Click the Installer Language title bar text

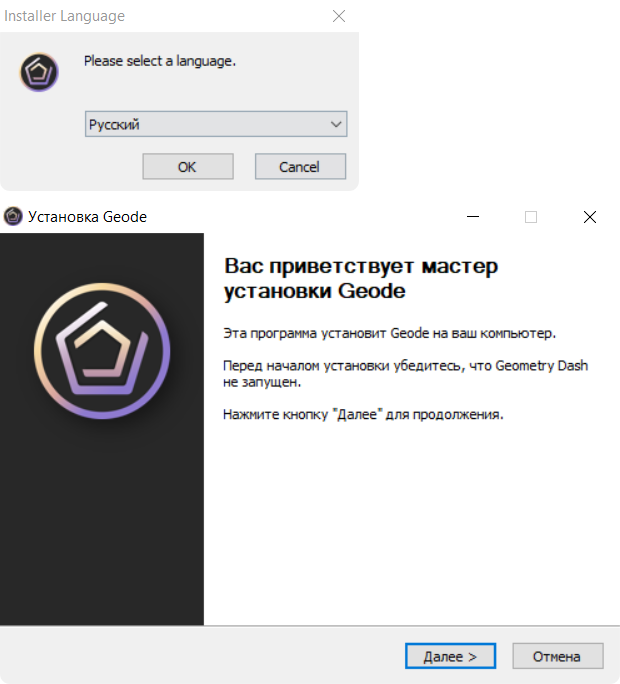pos(65,16)
